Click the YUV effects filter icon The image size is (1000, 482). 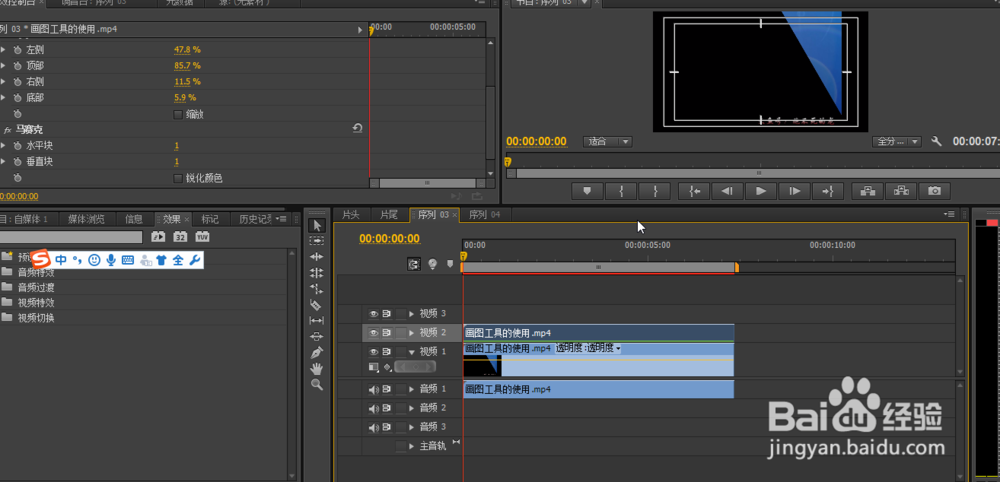[202, 237]
